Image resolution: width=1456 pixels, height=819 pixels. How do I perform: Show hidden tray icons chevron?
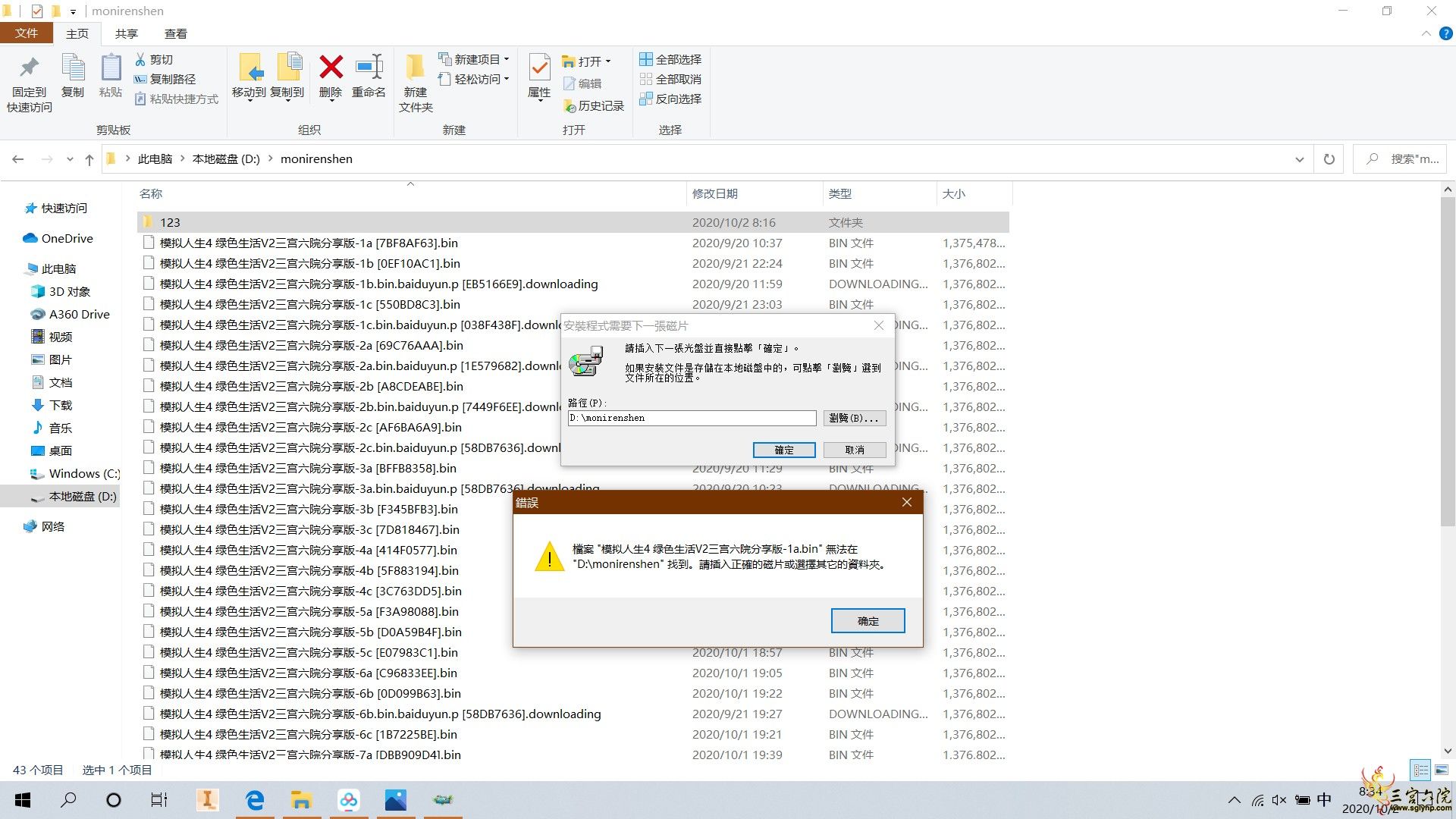(1235, 800)
